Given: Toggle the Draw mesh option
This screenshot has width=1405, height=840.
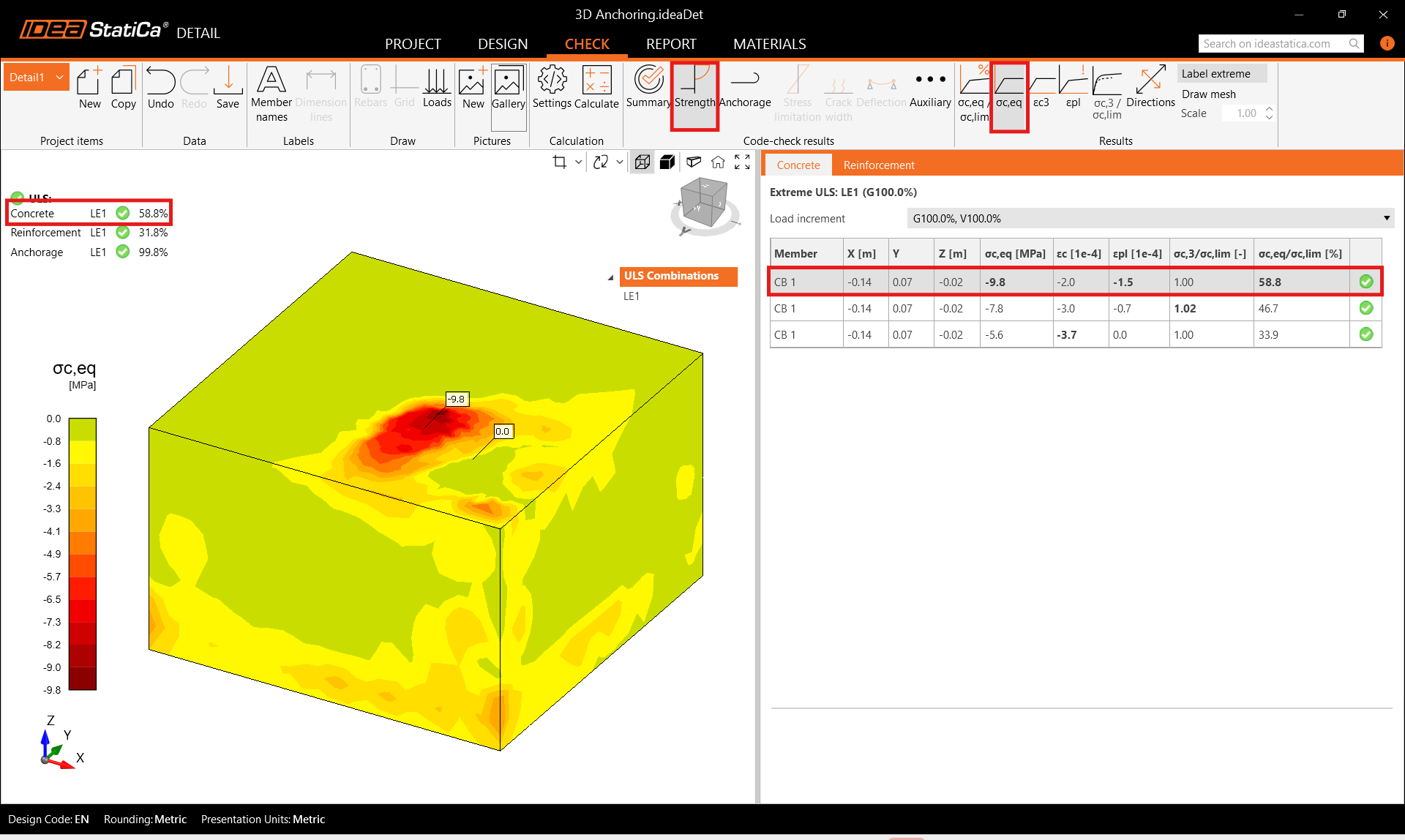Looking at the screenshot, I should point(1208,94).
